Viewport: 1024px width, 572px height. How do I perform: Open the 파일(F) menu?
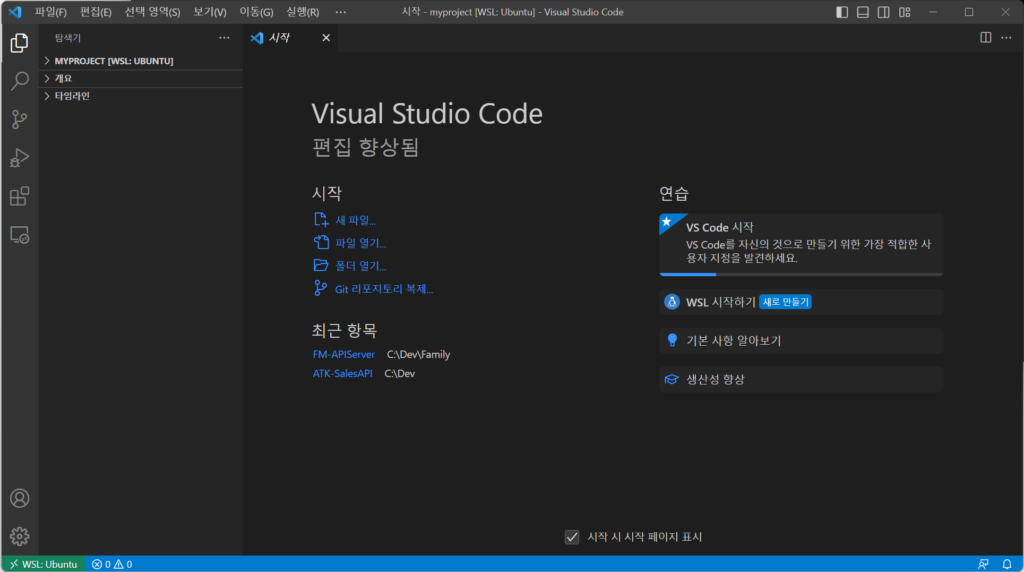[x=50, y=12]
